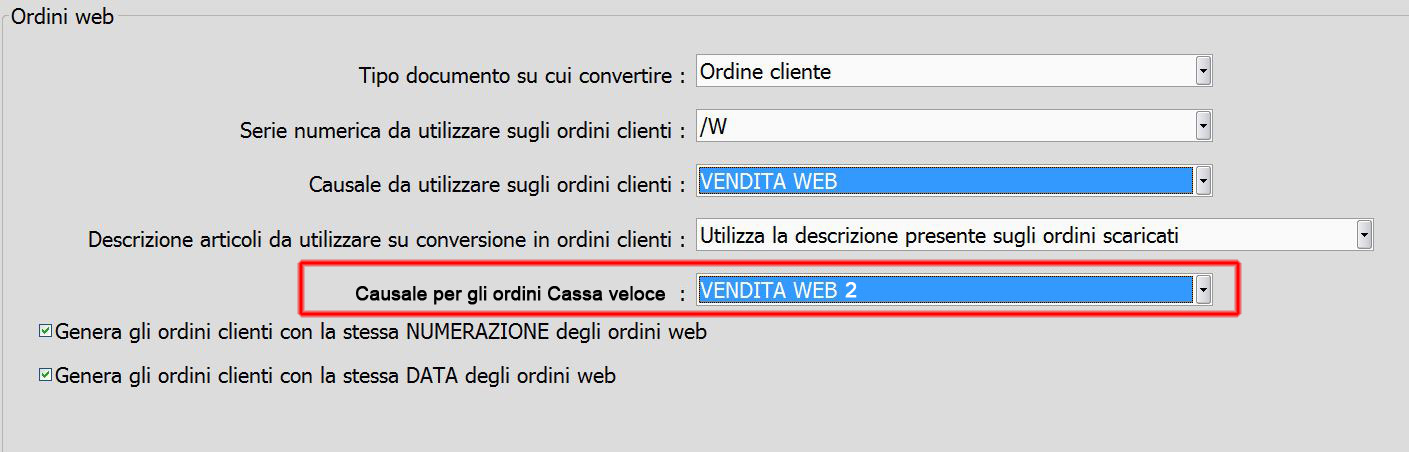The width and height of the screenshot is (1409, 452).
Task: Click the 'VENDITA WEB 2' combo field
Action: tap(945, 290)
